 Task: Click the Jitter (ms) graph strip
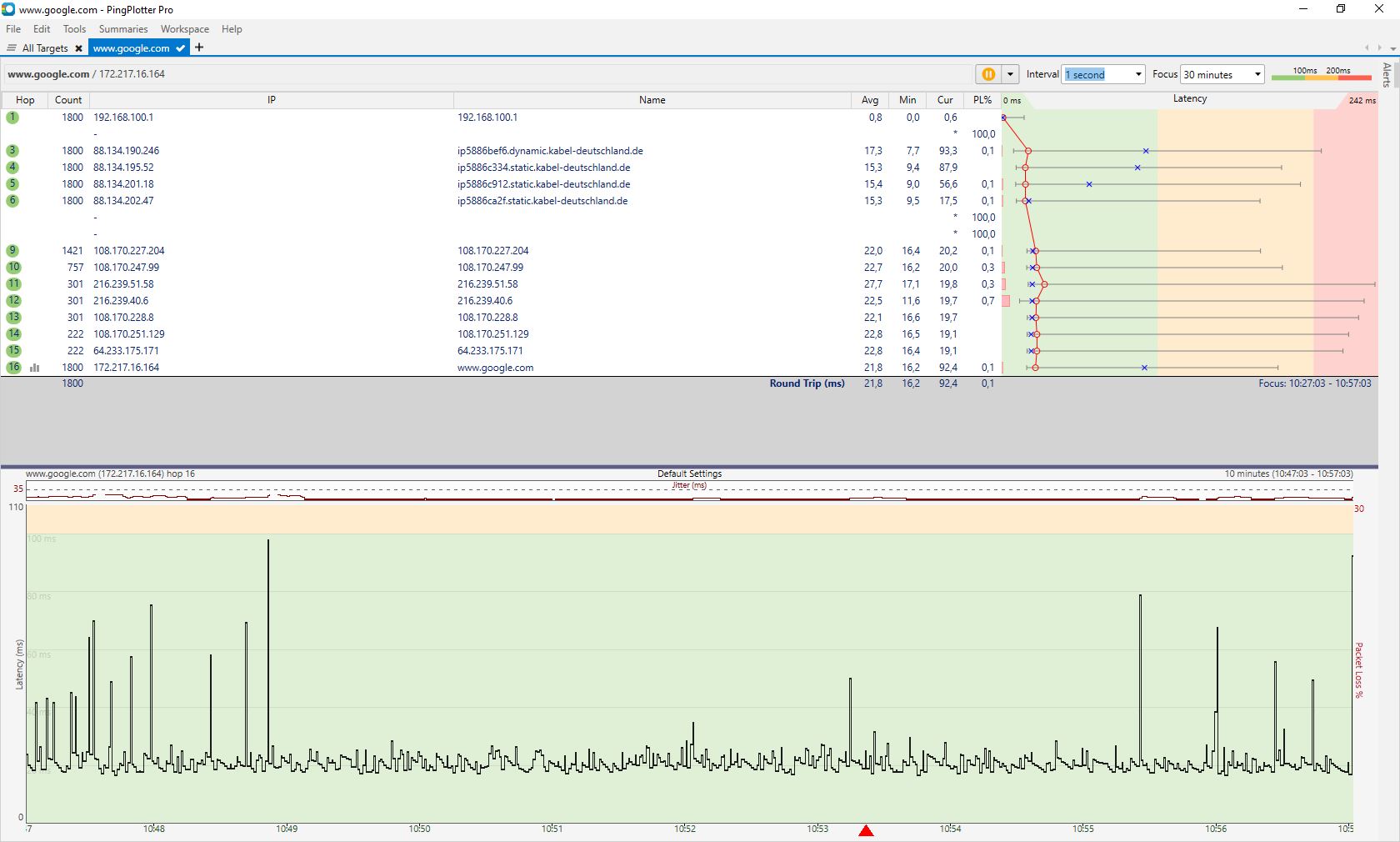pyautogui.click(x=689, y=492)
